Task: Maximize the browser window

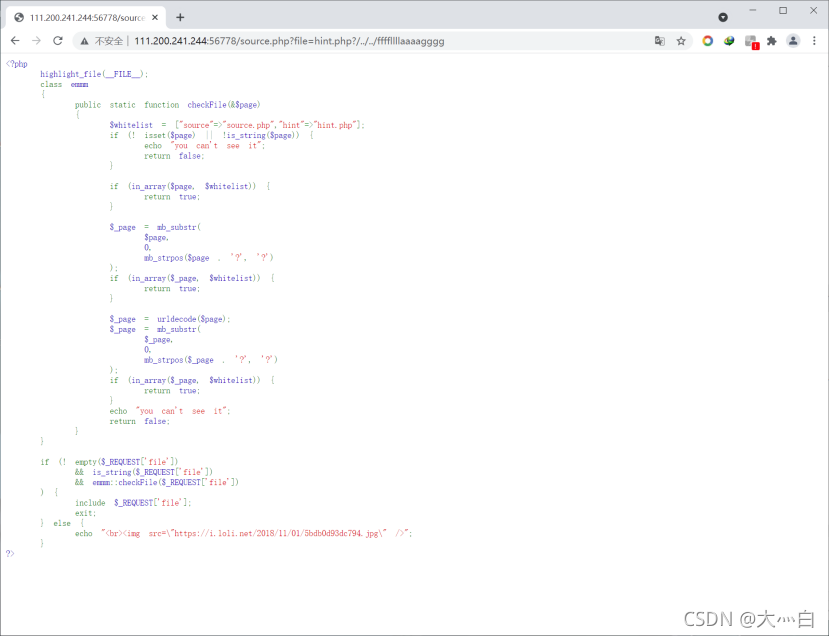Action: (783, 11)
